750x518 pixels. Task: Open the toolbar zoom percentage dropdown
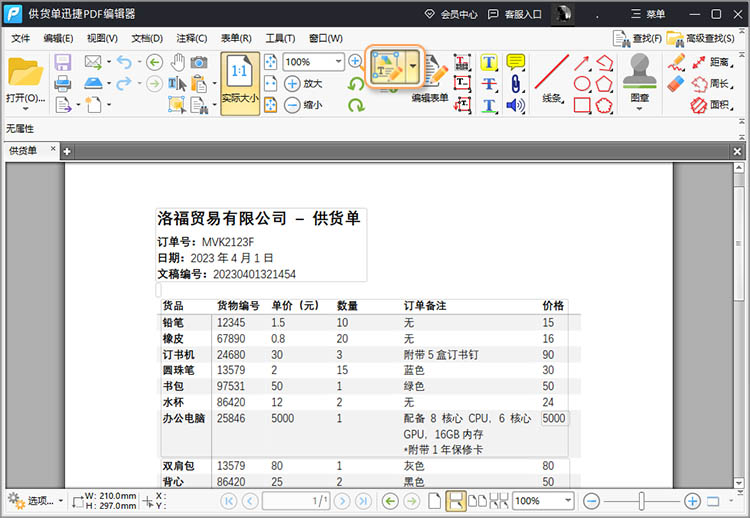point(338,62)
